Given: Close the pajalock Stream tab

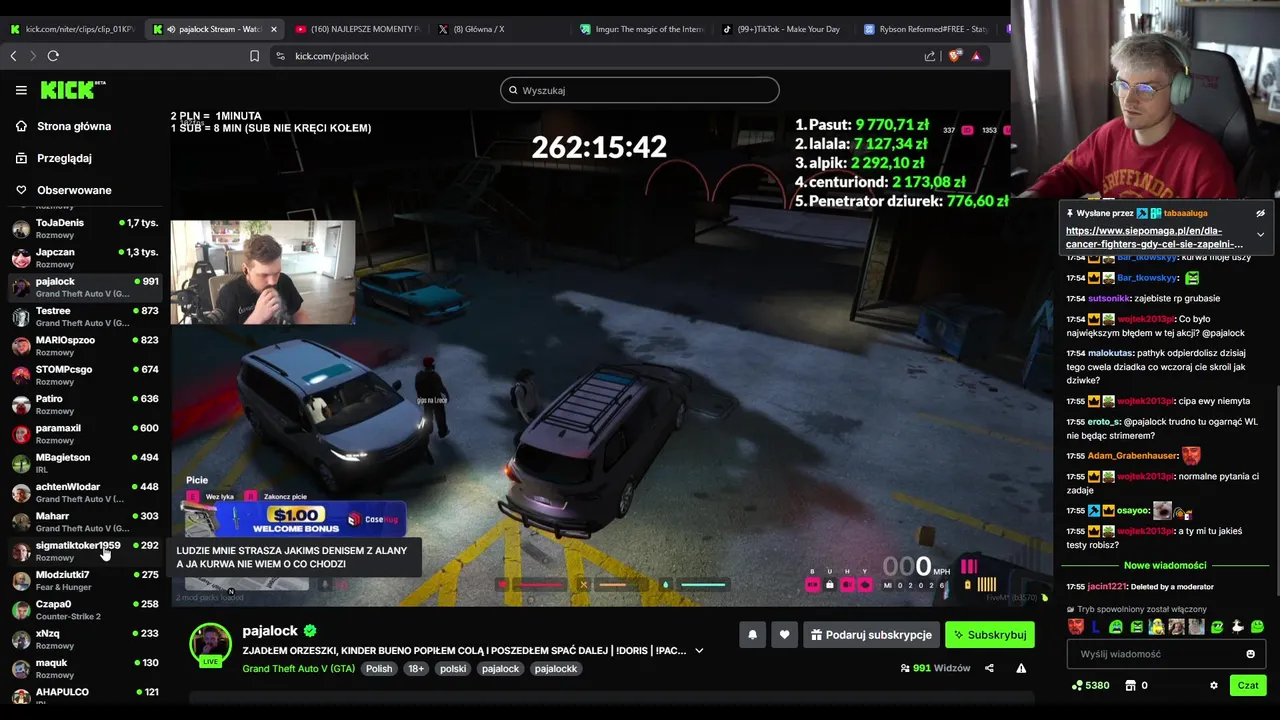Looking at the screenshot, I should pyautogui.click(x=274, y=29).
